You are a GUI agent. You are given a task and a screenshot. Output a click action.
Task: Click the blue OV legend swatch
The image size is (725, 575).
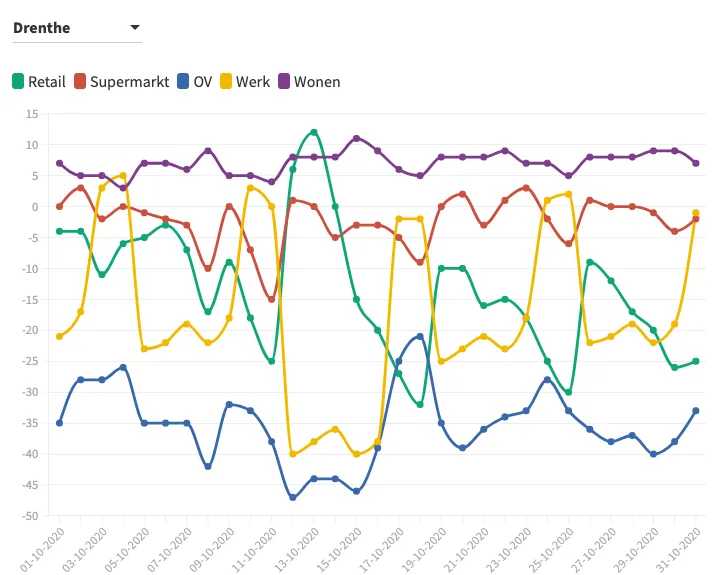pyautogui.click(x=183, y=81)
